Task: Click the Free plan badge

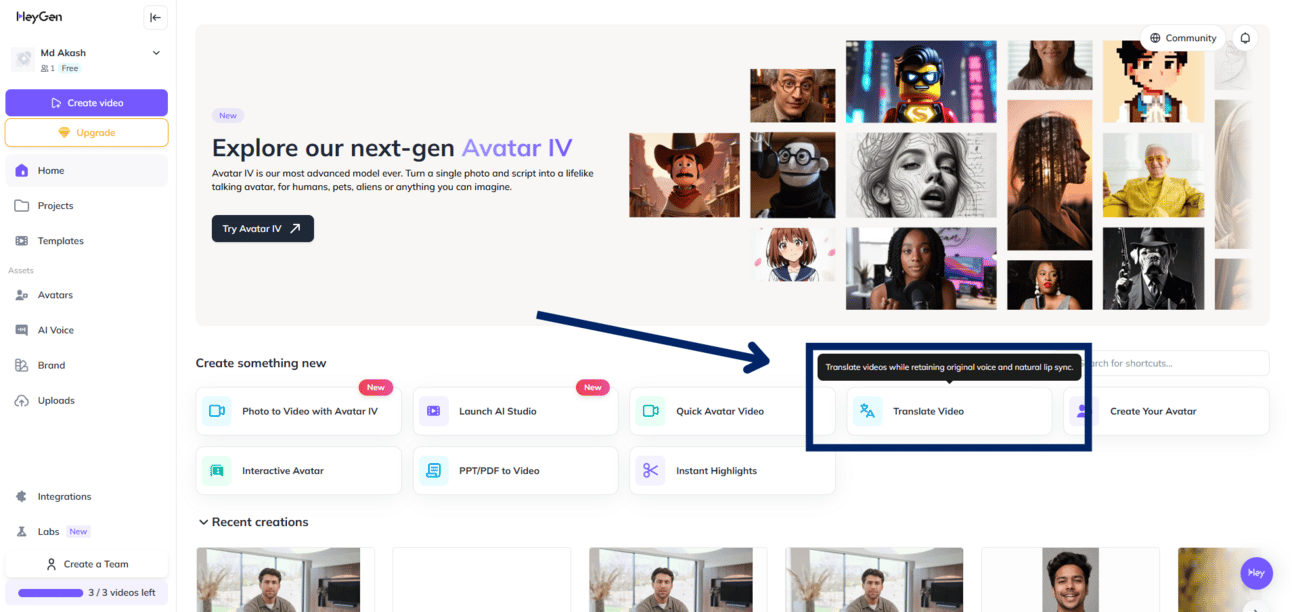Action: [69, 69]
